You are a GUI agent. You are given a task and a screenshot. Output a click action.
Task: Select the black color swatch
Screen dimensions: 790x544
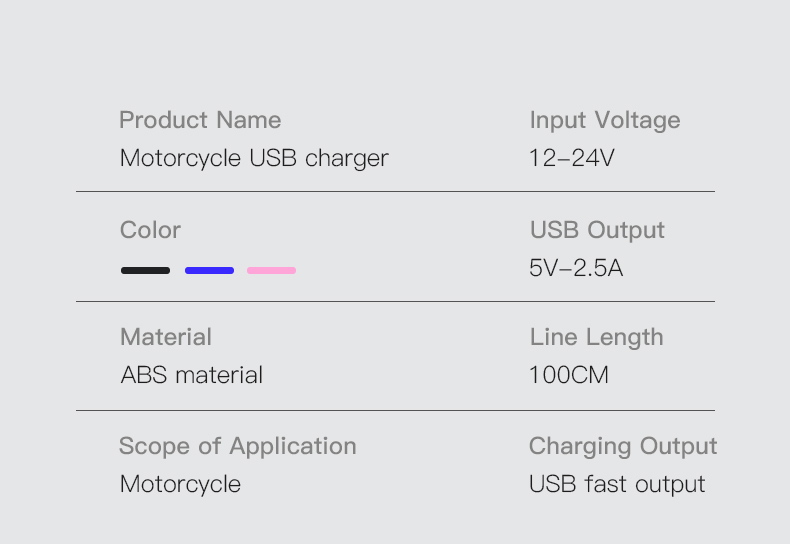146,270
